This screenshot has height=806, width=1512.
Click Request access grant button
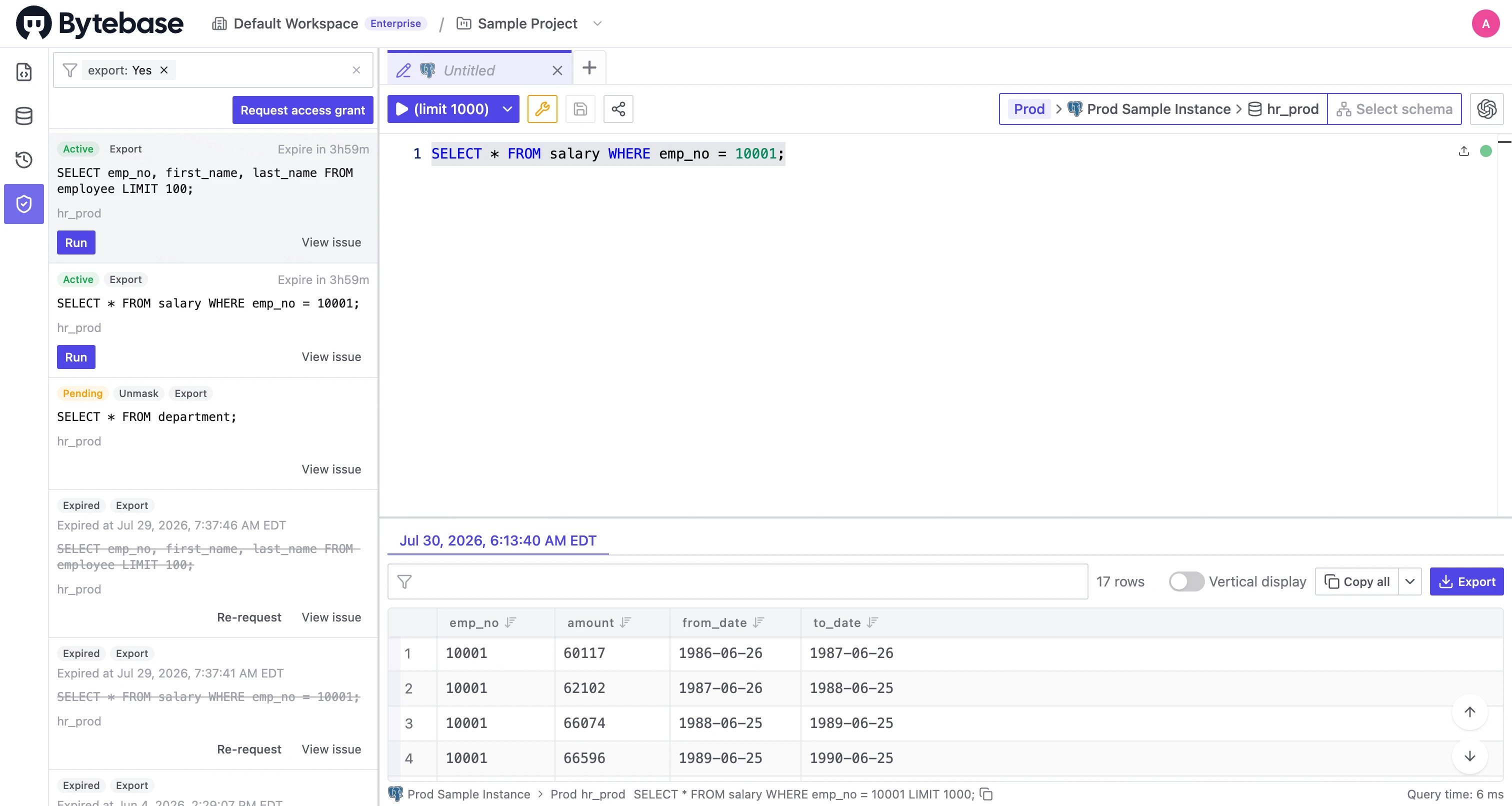[x=303, y=110]
